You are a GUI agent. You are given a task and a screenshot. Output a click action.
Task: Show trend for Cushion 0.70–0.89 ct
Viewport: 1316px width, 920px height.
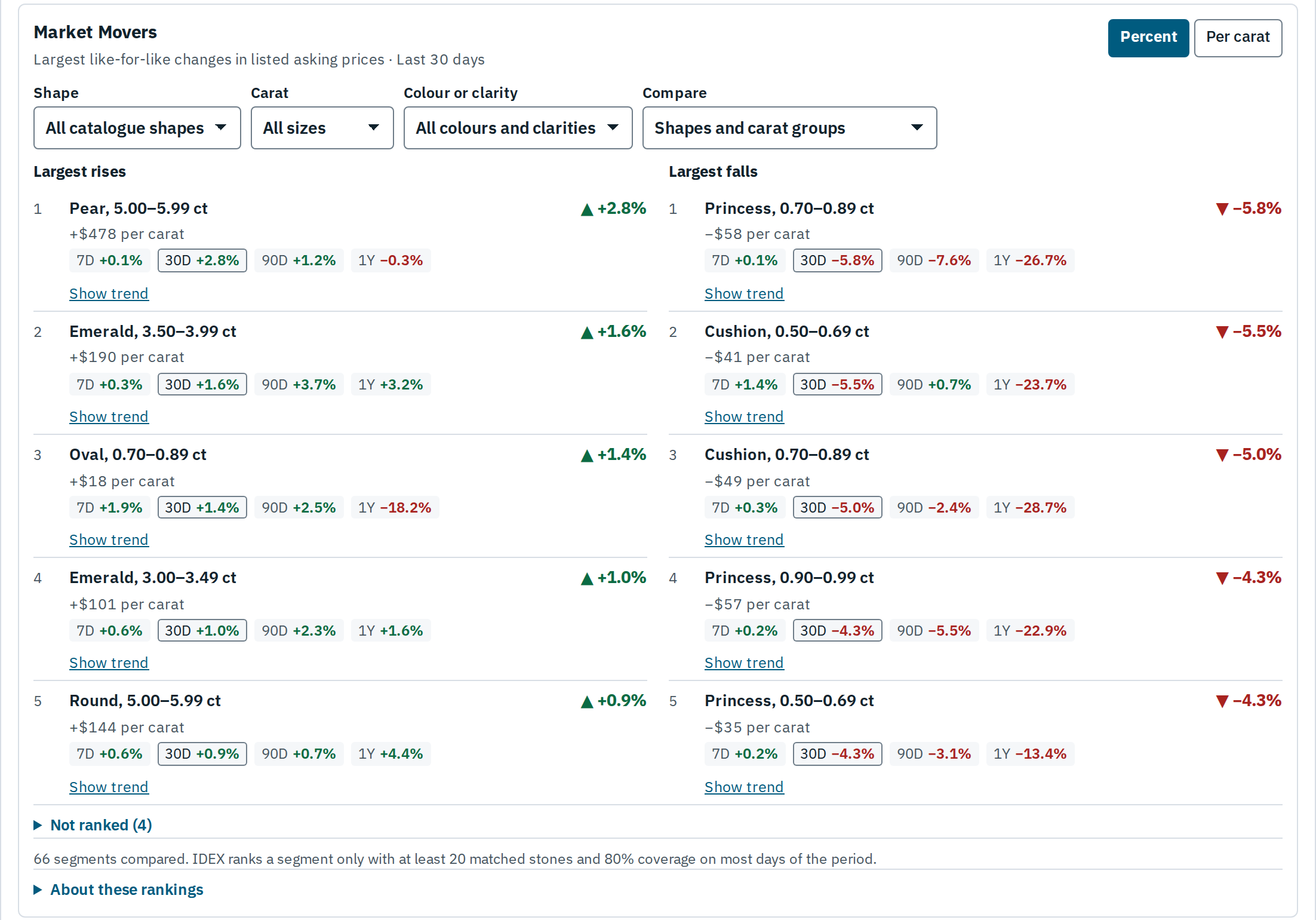744,539
